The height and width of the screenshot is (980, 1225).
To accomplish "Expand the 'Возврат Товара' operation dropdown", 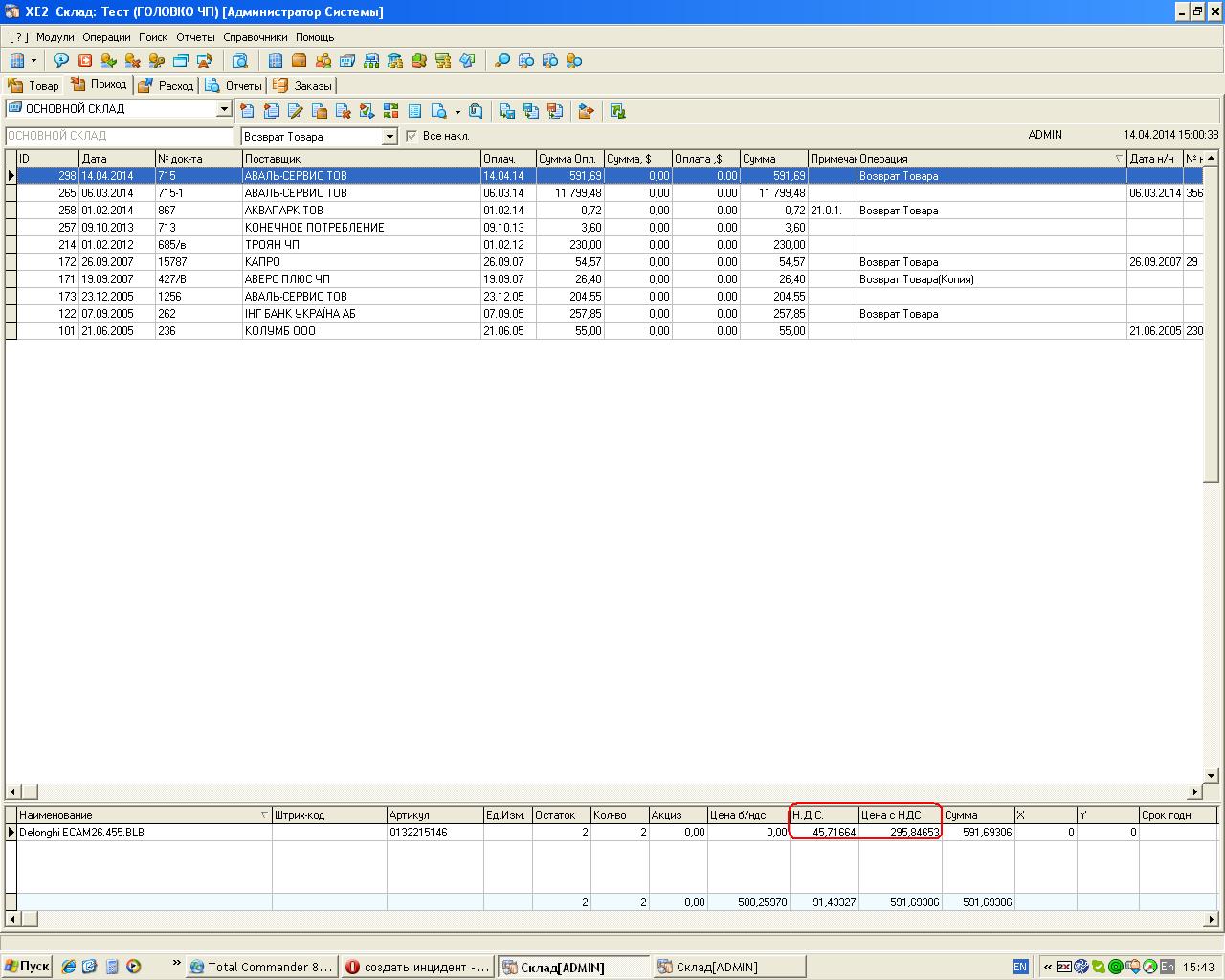I will click(x=390, y=137).
